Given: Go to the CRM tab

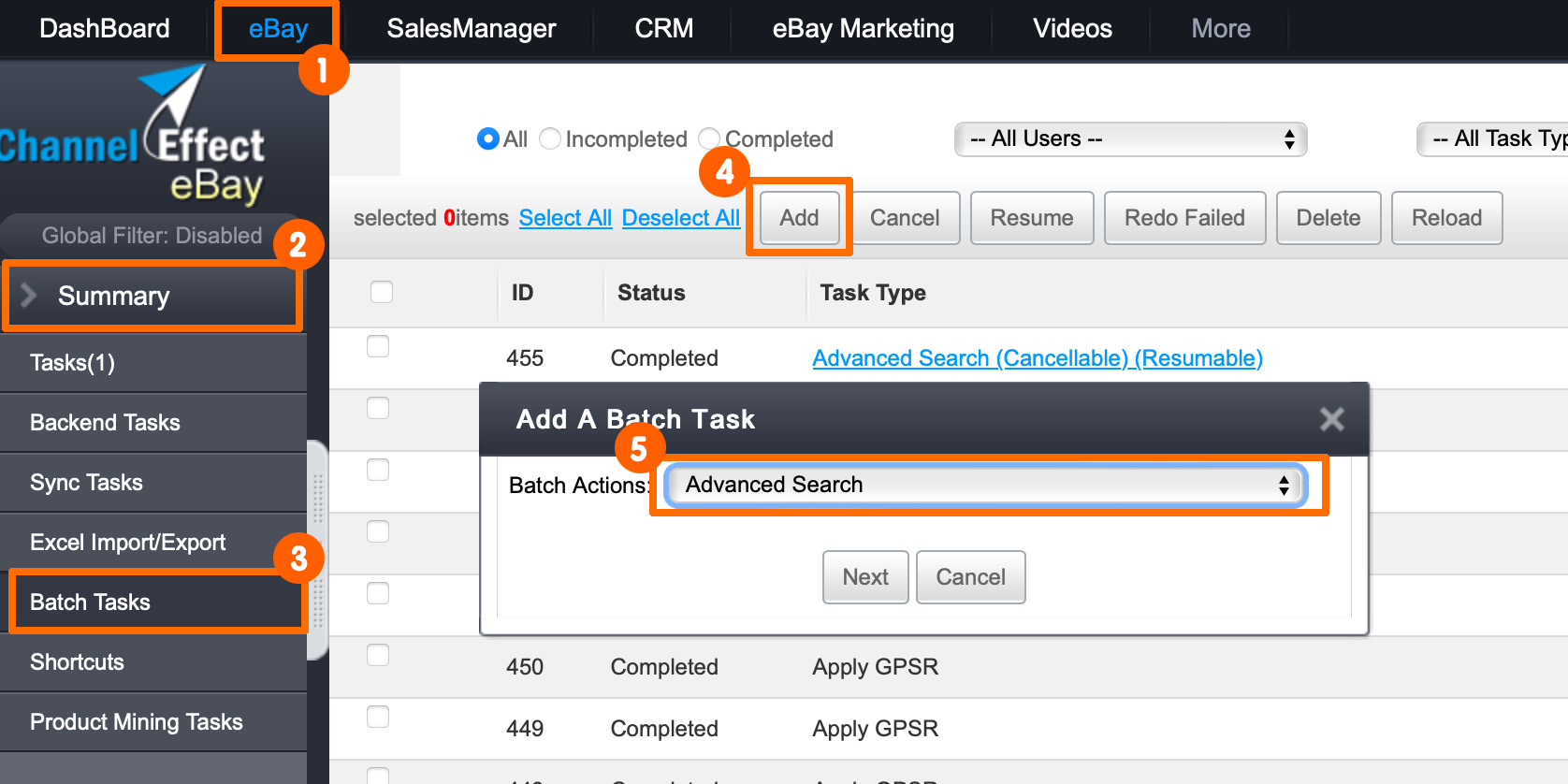Looking at the screenshot, I should pos(664,28).
